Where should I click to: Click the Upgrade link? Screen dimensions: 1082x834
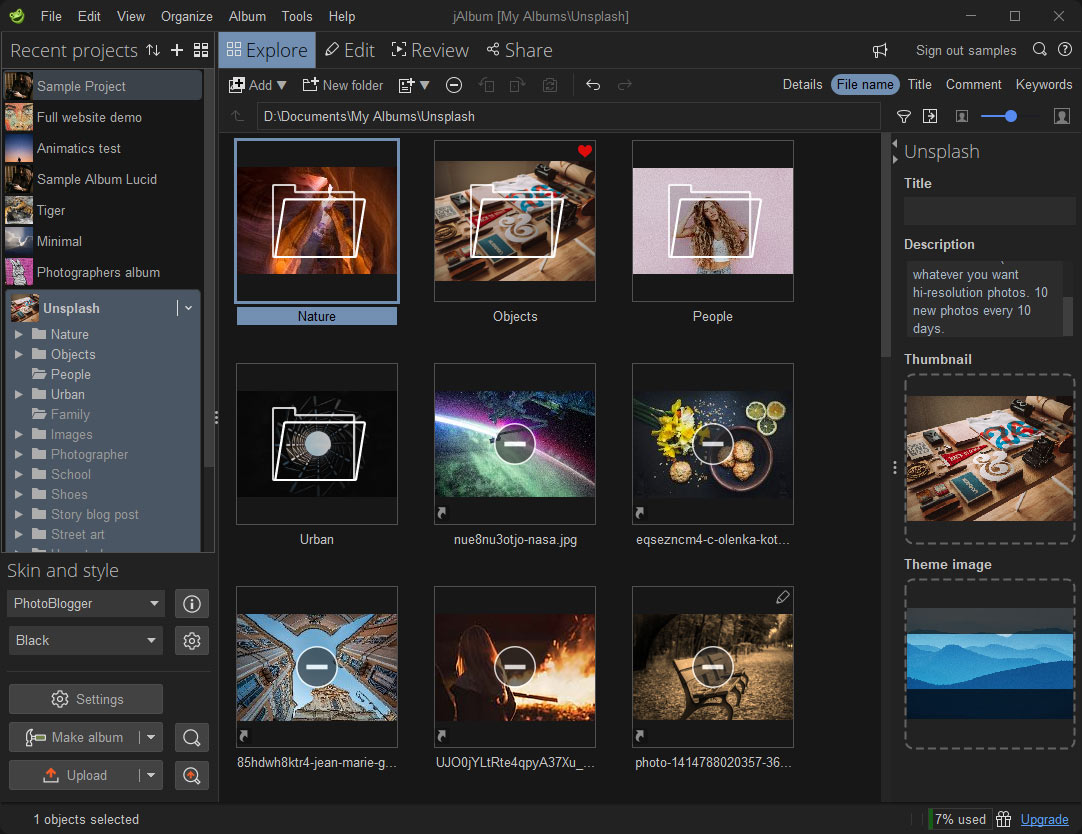pyautogui.click(x=1044, y=819)
